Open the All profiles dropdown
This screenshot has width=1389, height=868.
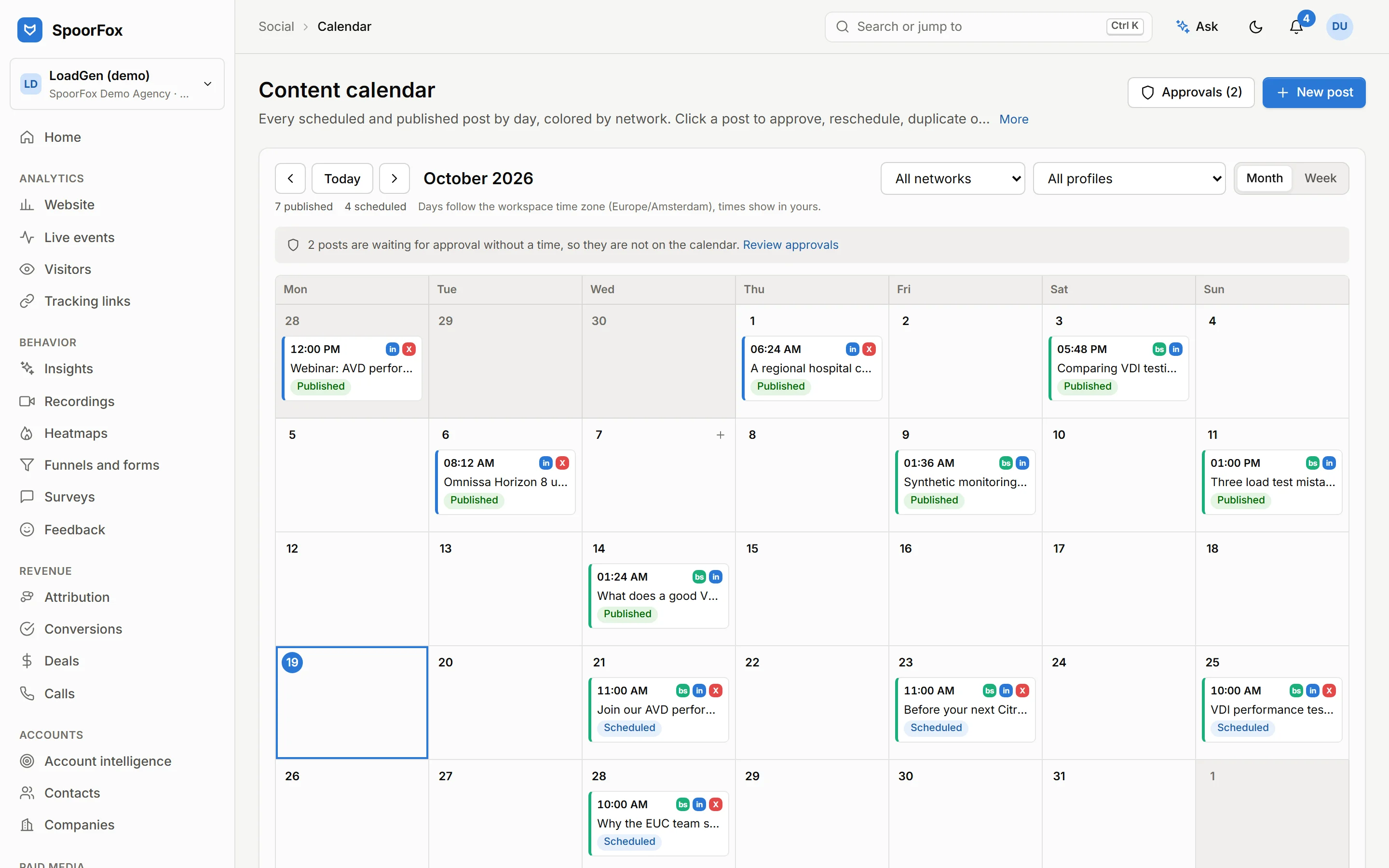[1129, 178]
